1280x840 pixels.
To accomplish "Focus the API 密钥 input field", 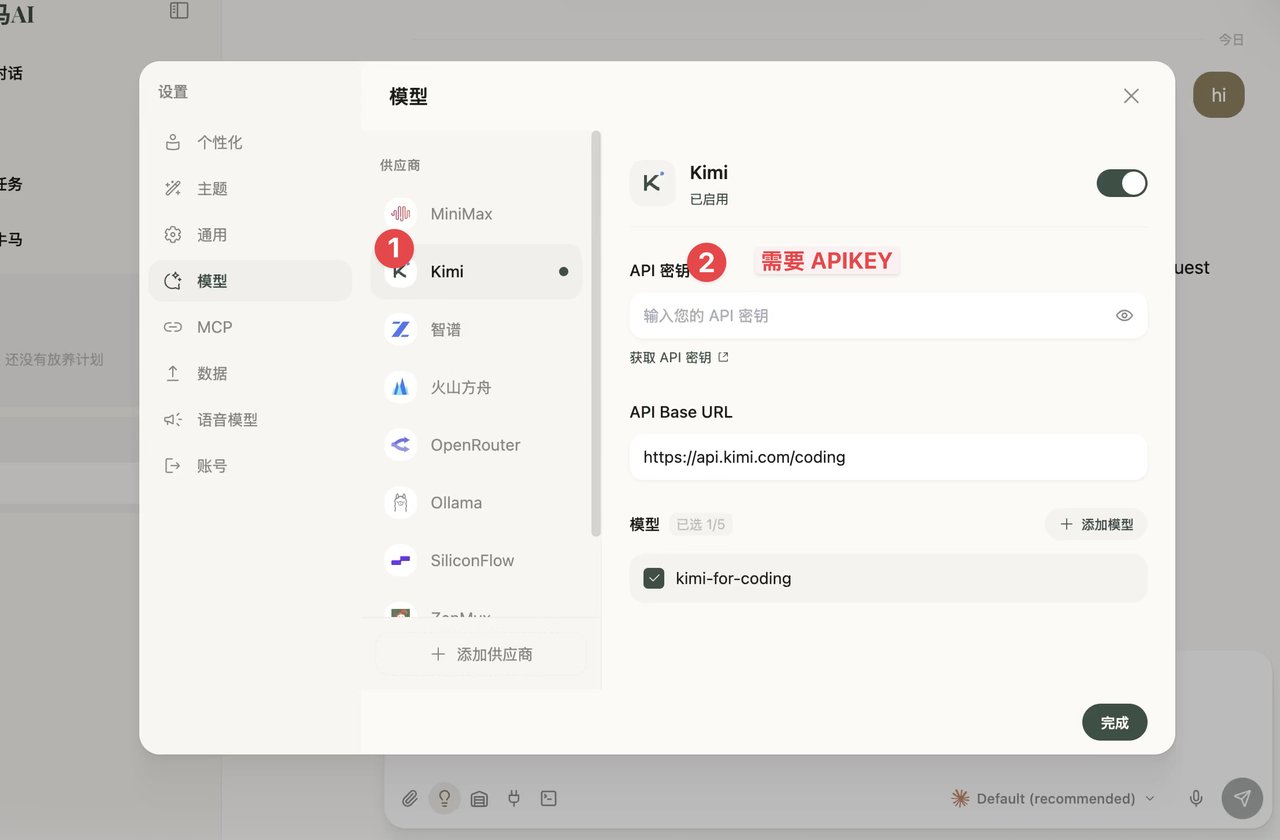I will [x=888, y=315].
